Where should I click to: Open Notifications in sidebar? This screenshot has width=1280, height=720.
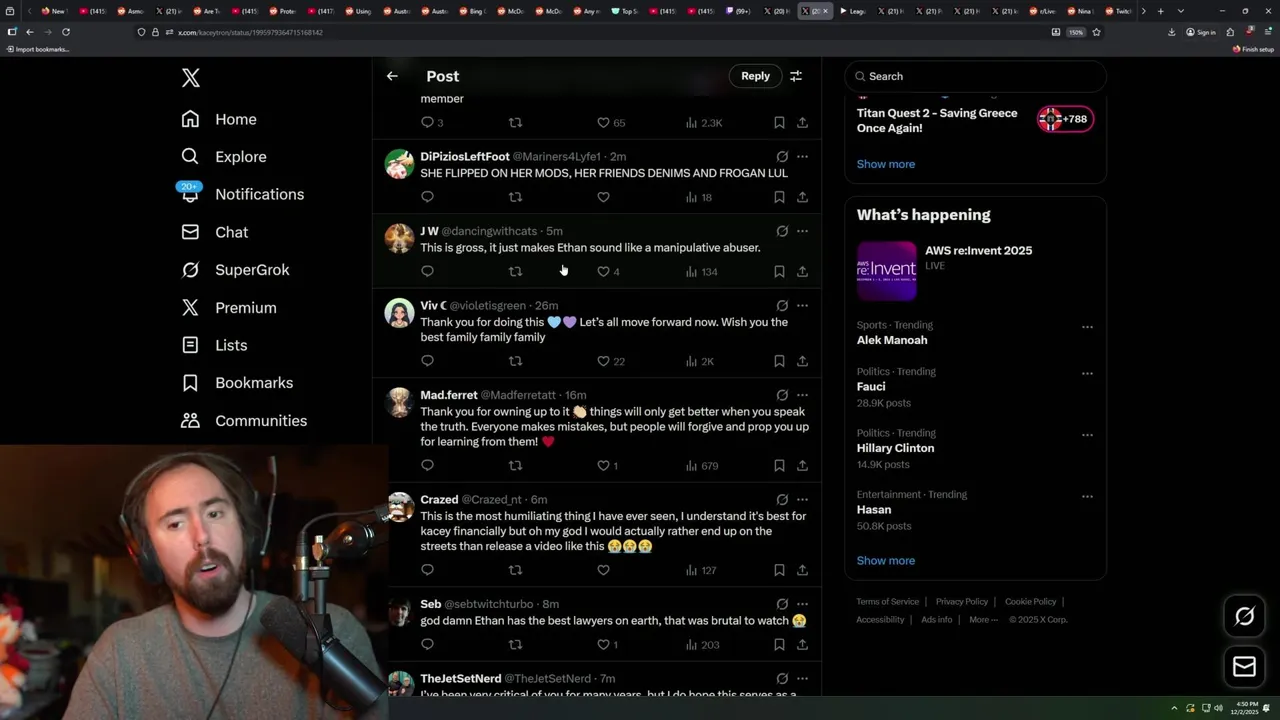pos(242,194)
